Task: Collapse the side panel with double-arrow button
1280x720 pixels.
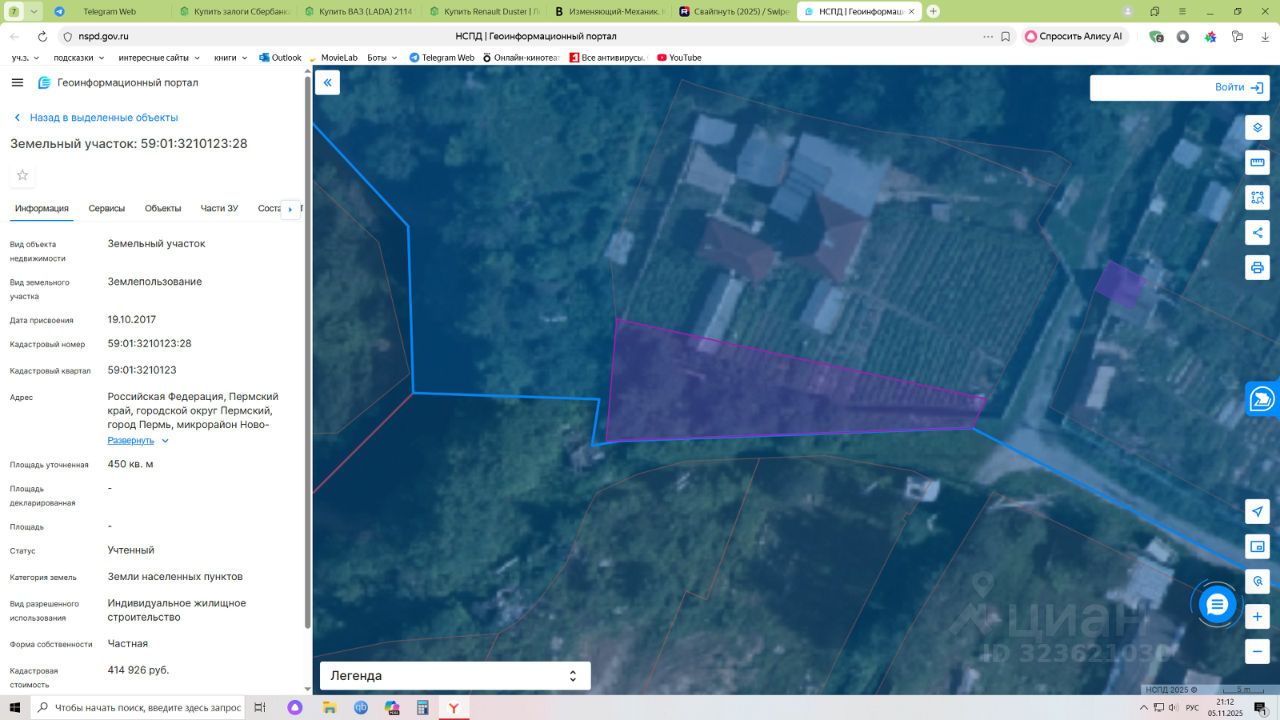Action: click(327, 83)
